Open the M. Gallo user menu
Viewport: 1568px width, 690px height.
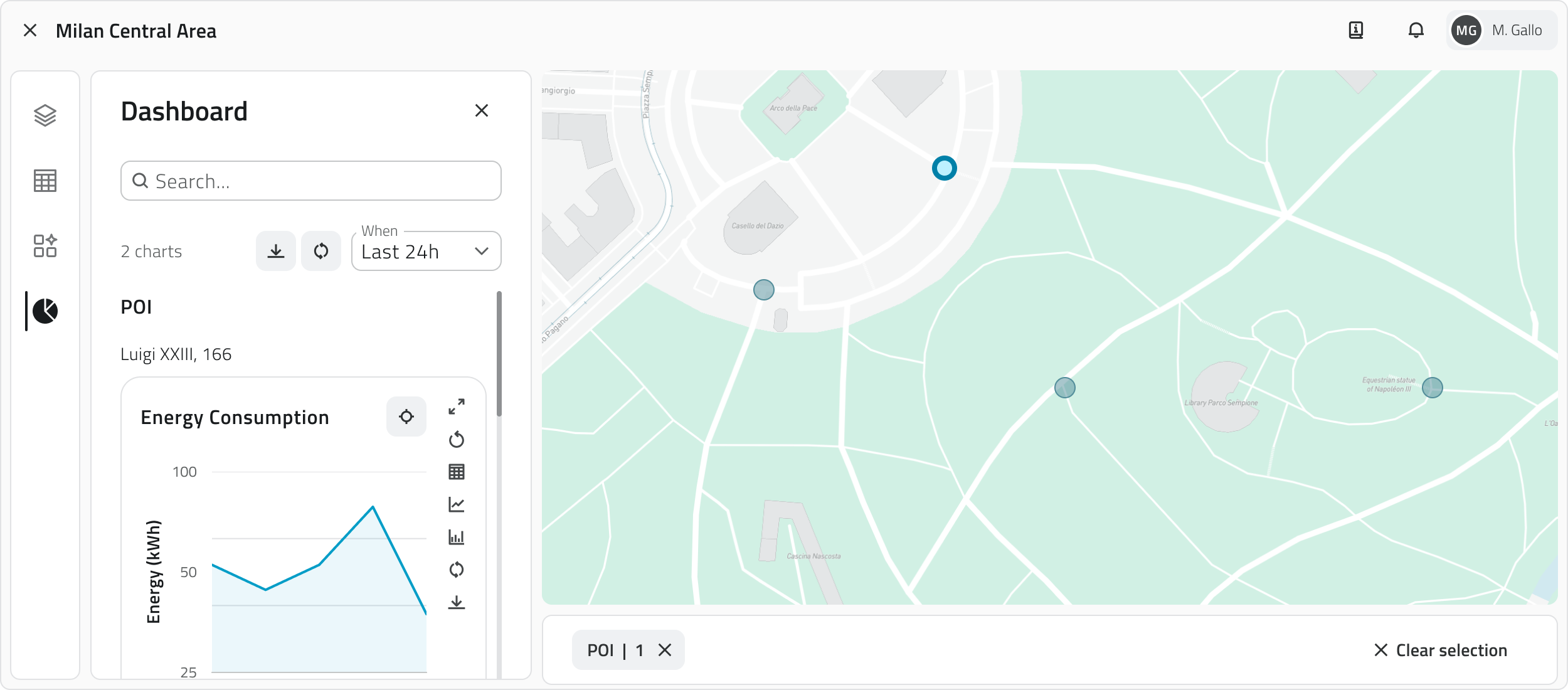coord(1501,30)
